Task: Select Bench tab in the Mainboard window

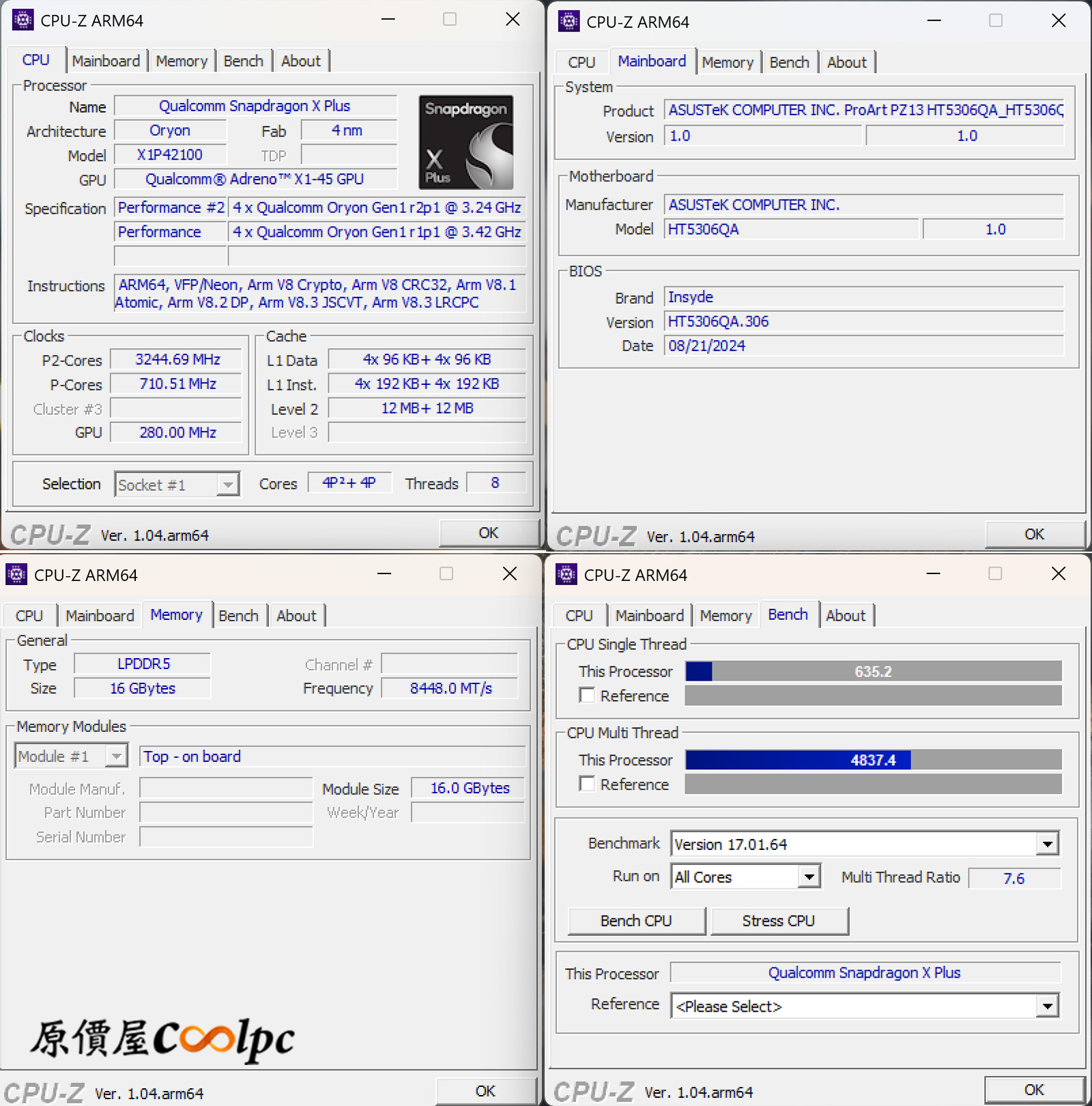Action: click(x=790, y=62)
